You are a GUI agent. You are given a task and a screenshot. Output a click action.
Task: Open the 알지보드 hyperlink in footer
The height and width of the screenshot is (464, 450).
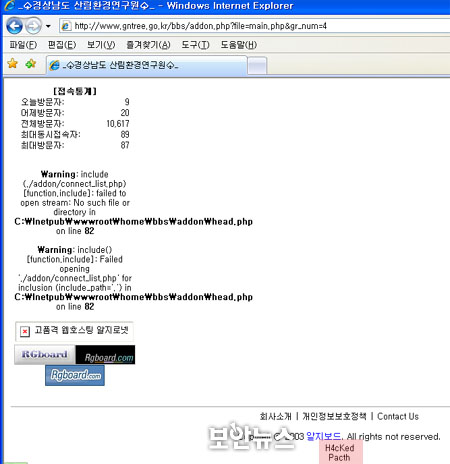[x=323, y=436]
